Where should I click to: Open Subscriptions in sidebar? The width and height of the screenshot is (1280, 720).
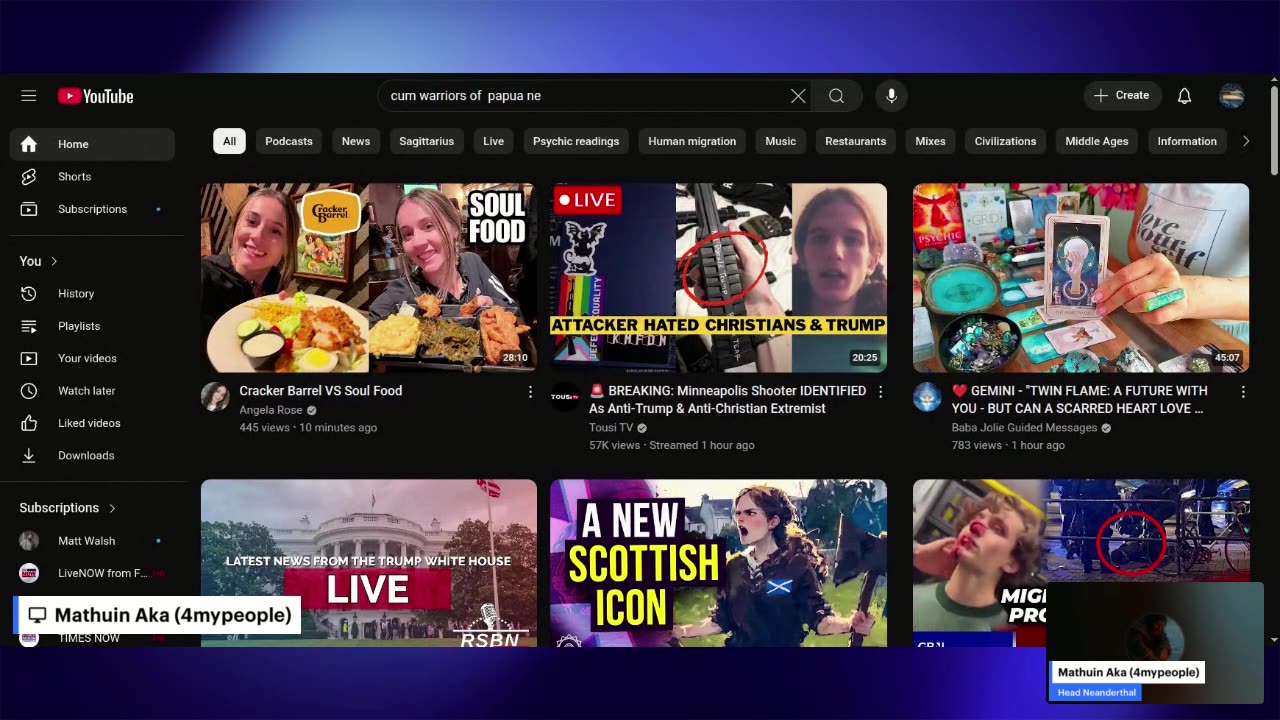click(93, 209)
